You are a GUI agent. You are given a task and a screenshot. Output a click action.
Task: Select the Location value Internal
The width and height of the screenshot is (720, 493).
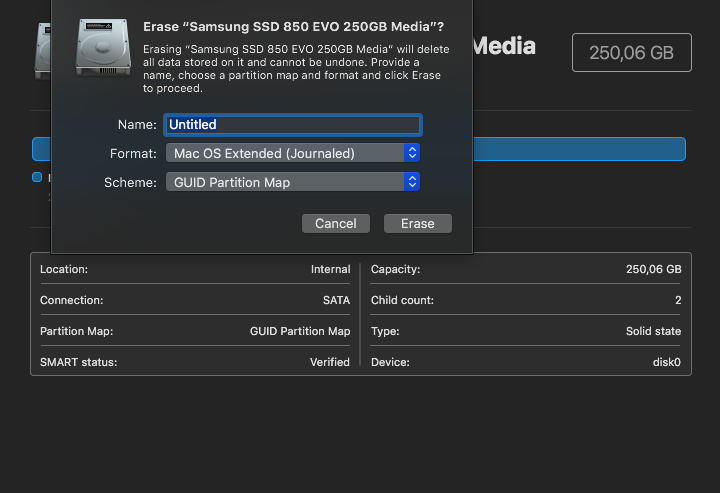(x=330, y=269)
